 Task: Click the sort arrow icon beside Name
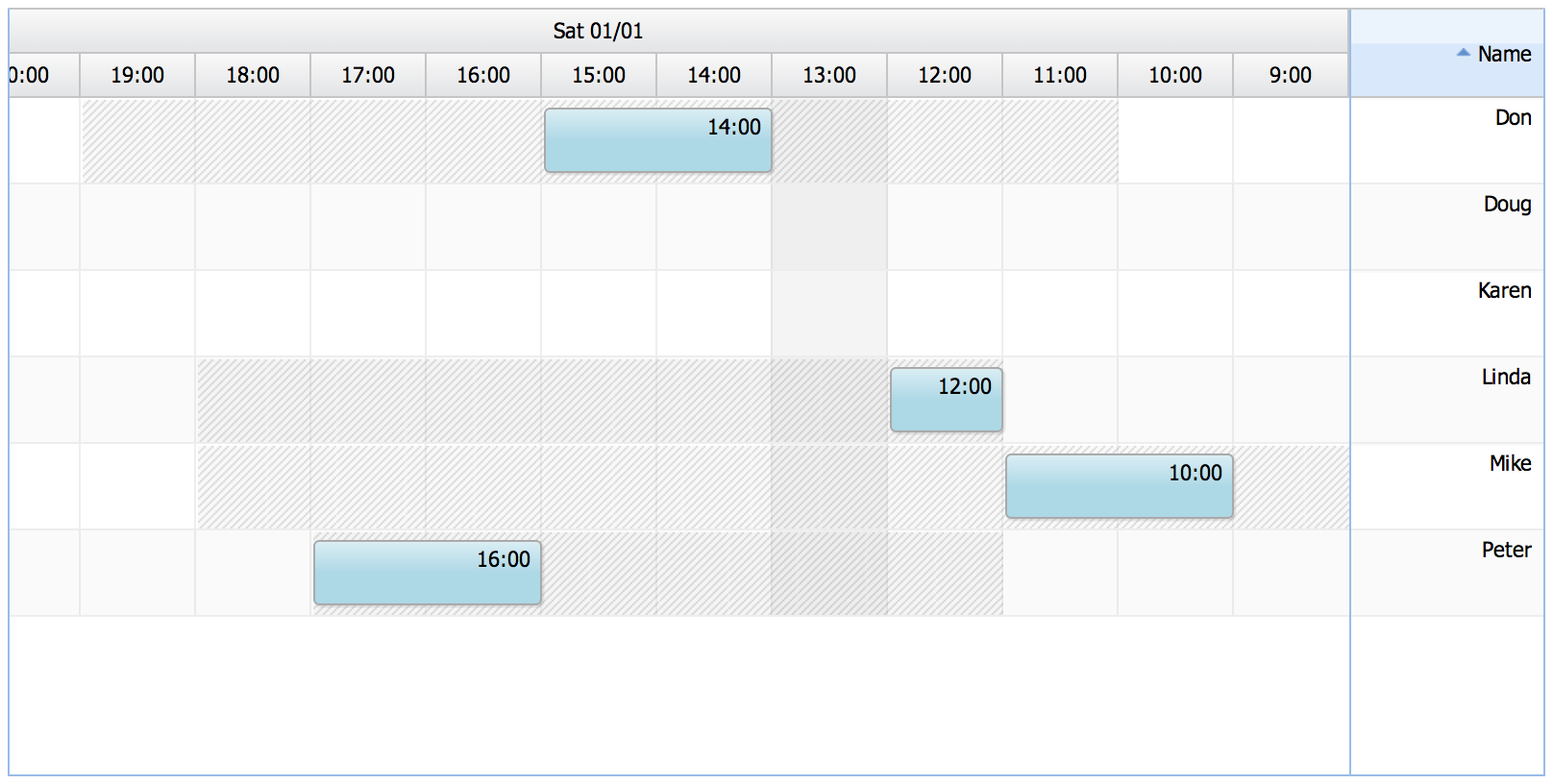pyautogui.click(x=1464, y=53)
